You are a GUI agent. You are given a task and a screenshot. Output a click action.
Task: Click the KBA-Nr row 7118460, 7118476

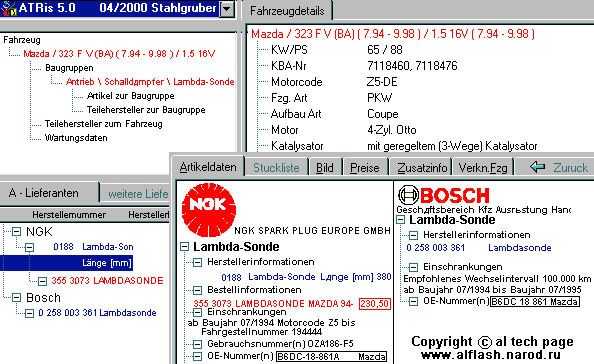[412, 66]
